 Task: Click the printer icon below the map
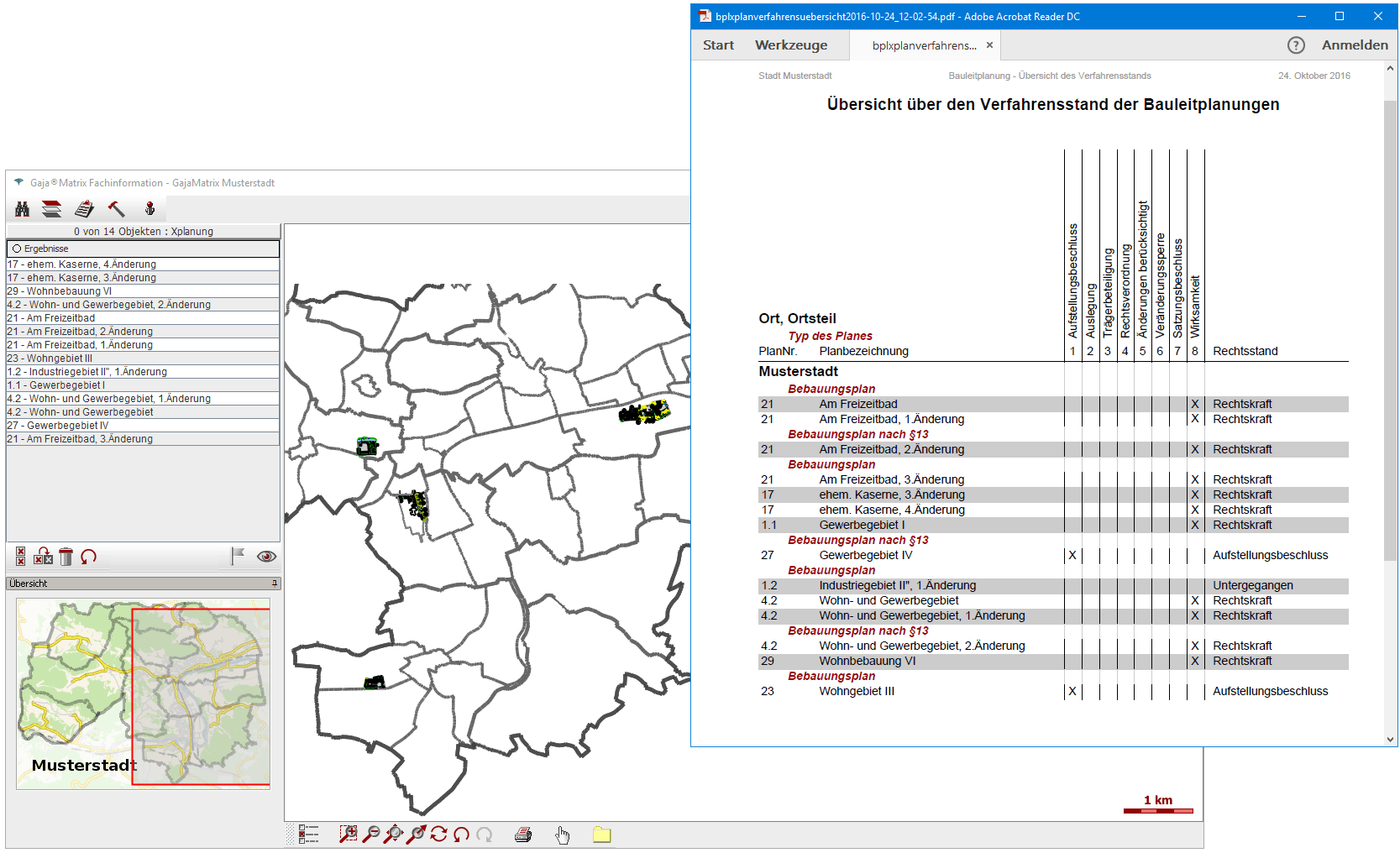(x=523, y=835)
